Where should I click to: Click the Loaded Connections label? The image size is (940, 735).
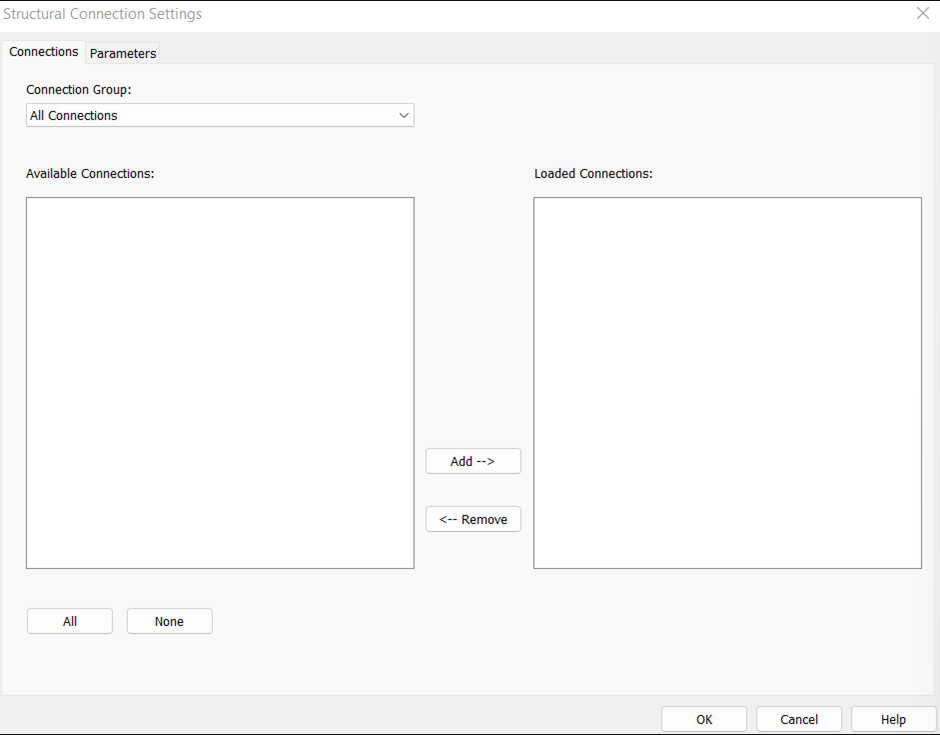coord(594,173)
